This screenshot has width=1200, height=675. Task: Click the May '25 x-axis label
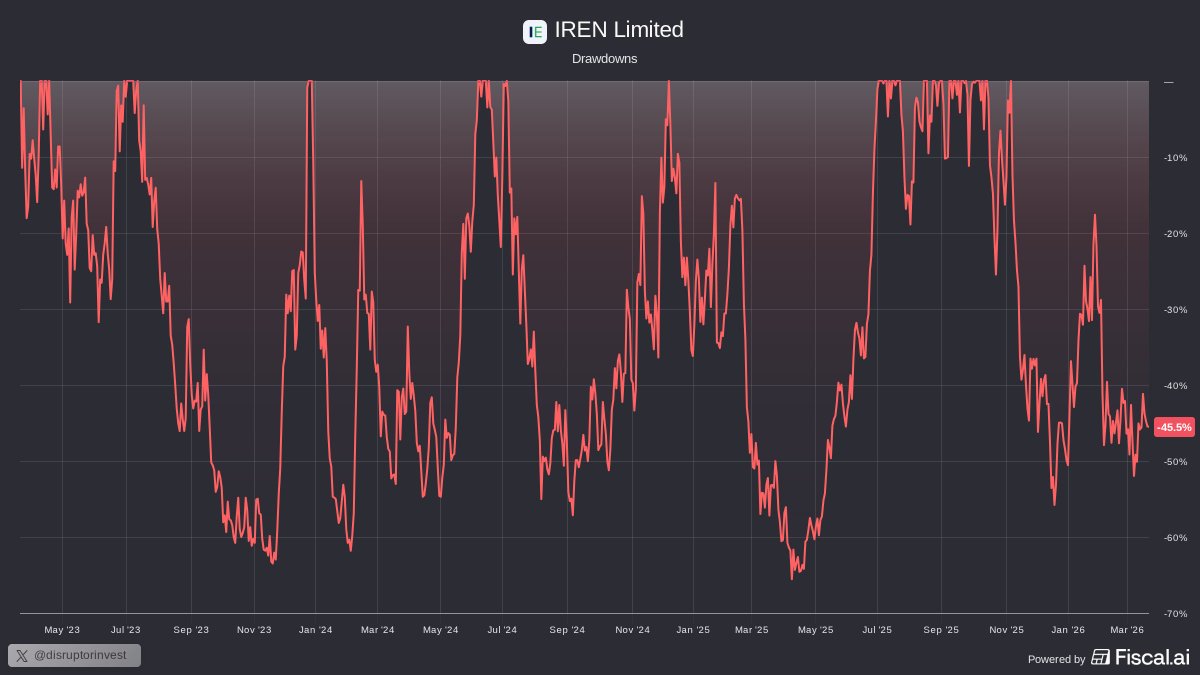[815, 630]
